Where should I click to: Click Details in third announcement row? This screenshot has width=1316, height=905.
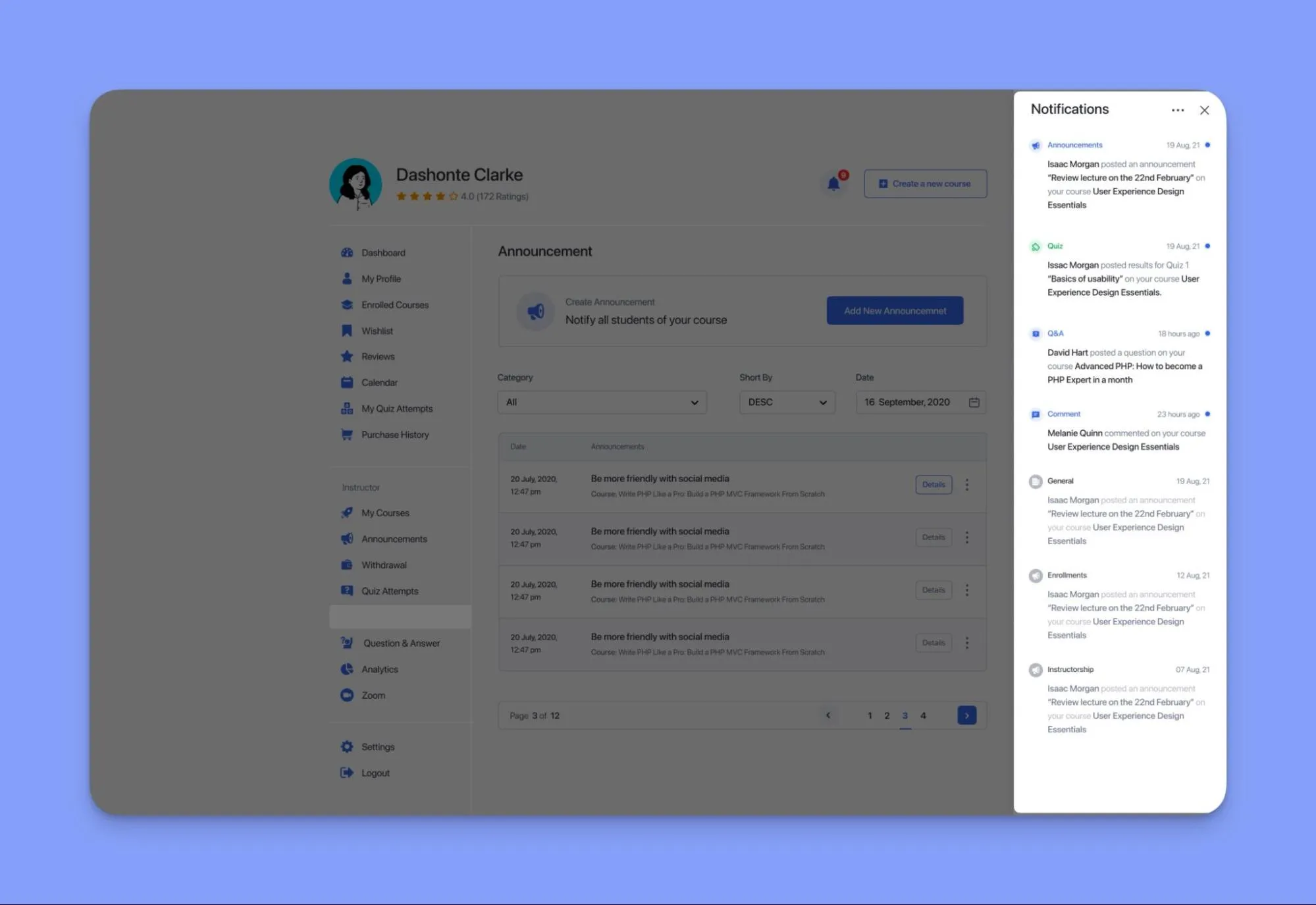pos(934,590)
